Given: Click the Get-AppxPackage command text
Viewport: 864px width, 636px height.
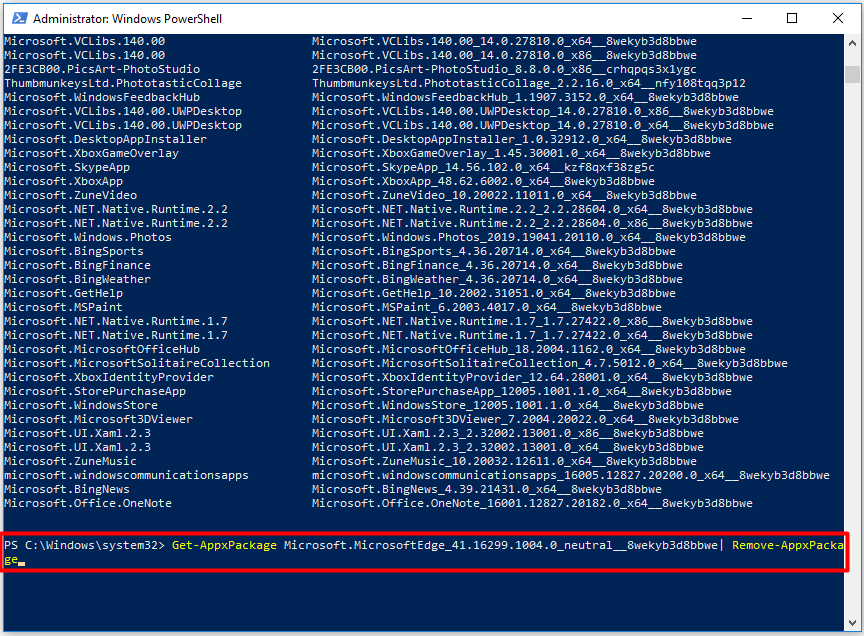Looking at the screenshot, I should [x=224, y=545].
